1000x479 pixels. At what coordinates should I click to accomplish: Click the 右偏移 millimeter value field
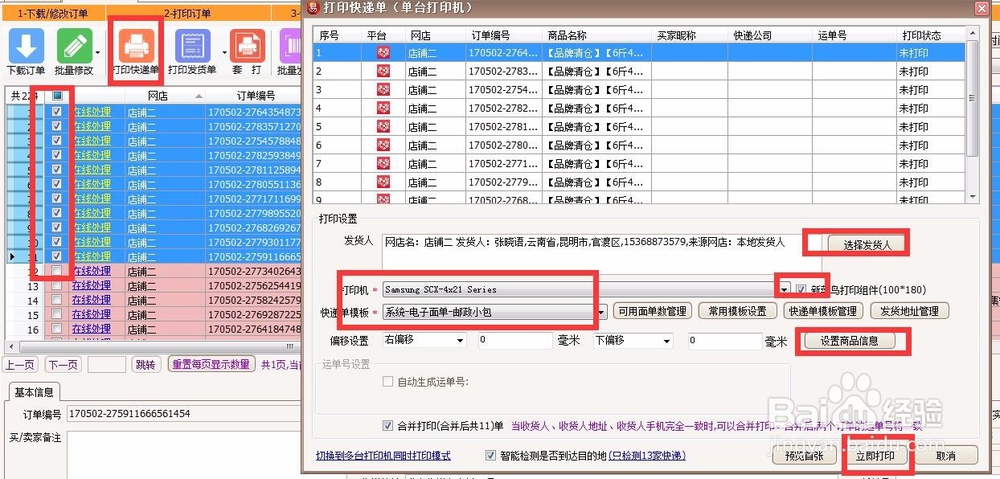point(515,341)
